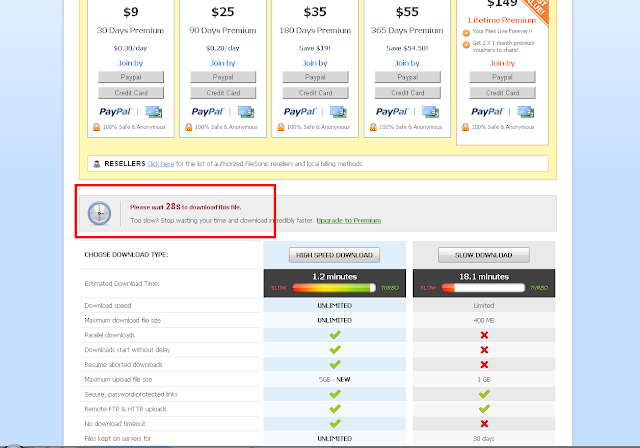The height and width of the screenshot is (448, 640).
Task: Click red X for Parallel downloads
Action: (x=484, y=335)
